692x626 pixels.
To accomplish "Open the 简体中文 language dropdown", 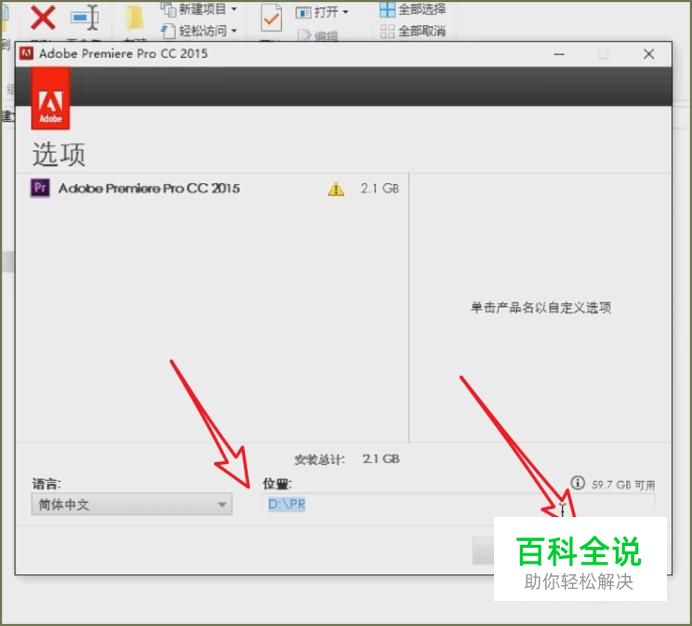I will [x=132, y=504].
